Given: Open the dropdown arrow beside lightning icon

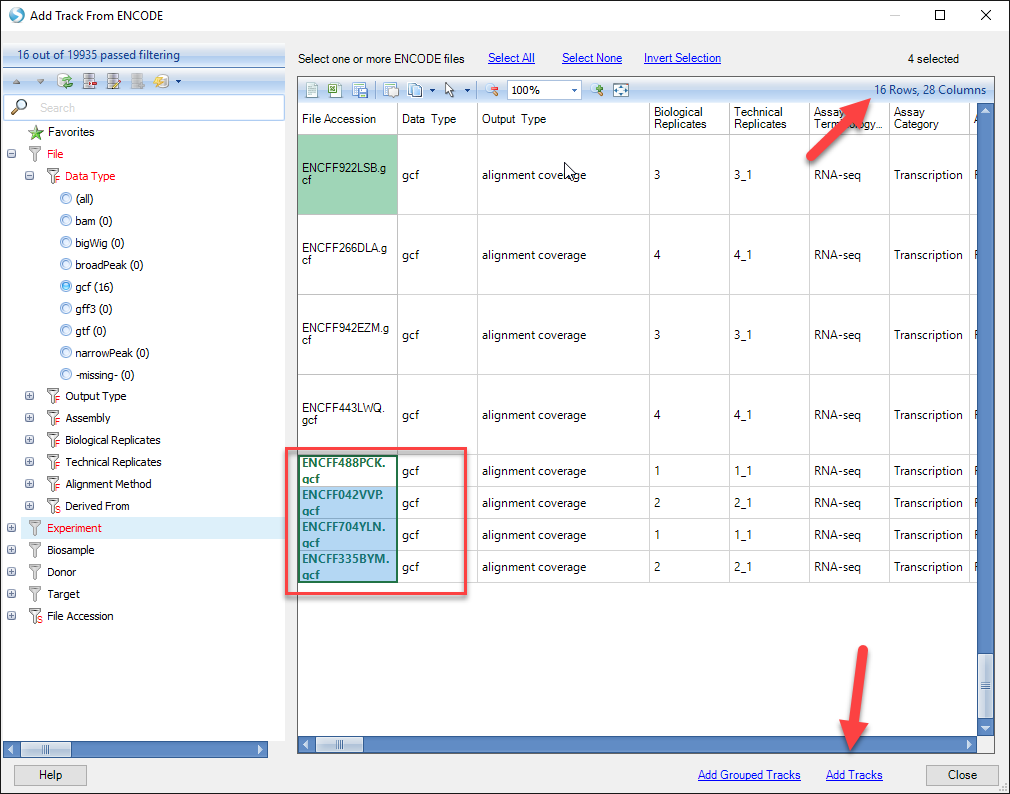Looking at the screenshot, I should click(178, 82).
